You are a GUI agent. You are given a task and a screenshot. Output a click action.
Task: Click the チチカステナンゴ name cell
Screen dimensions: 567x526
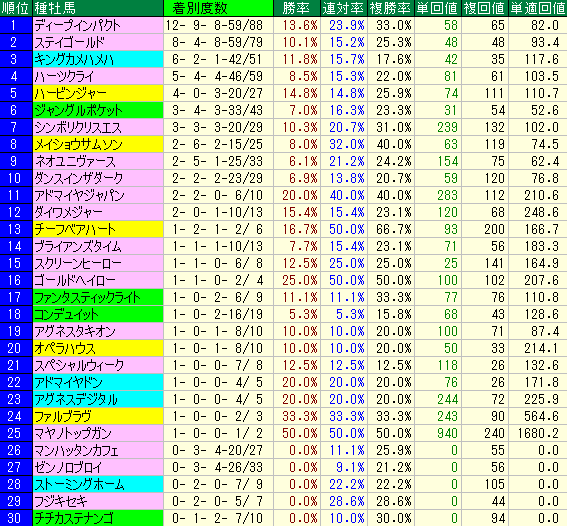pyautogui.click(x=98, y=518)
